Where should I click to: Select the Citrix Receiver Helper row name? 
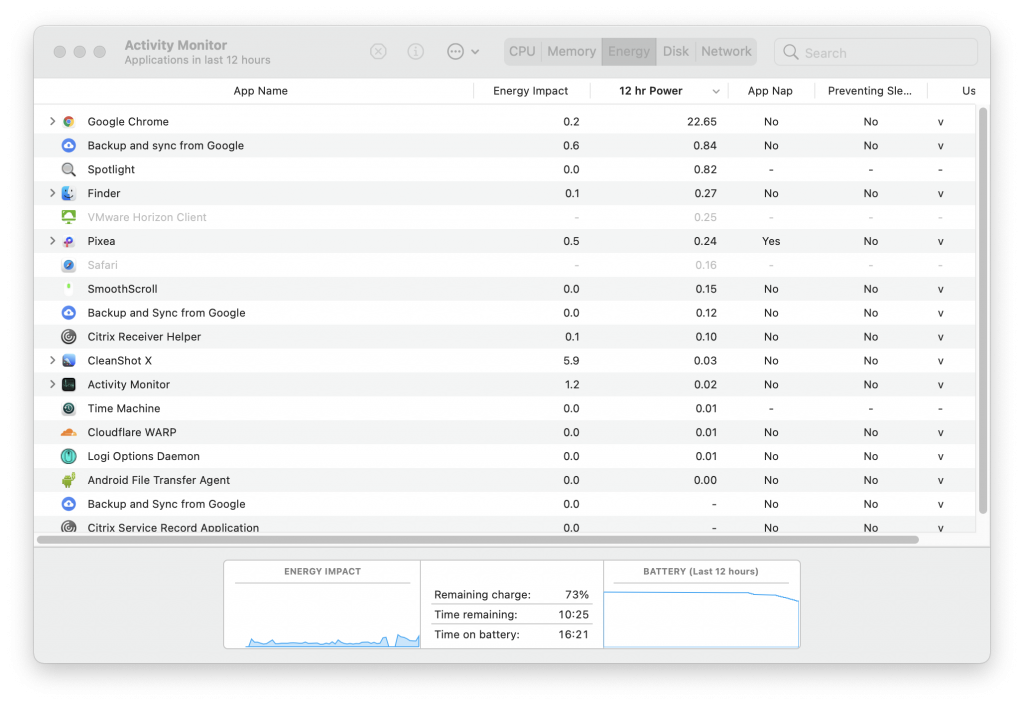pos(144,337)
